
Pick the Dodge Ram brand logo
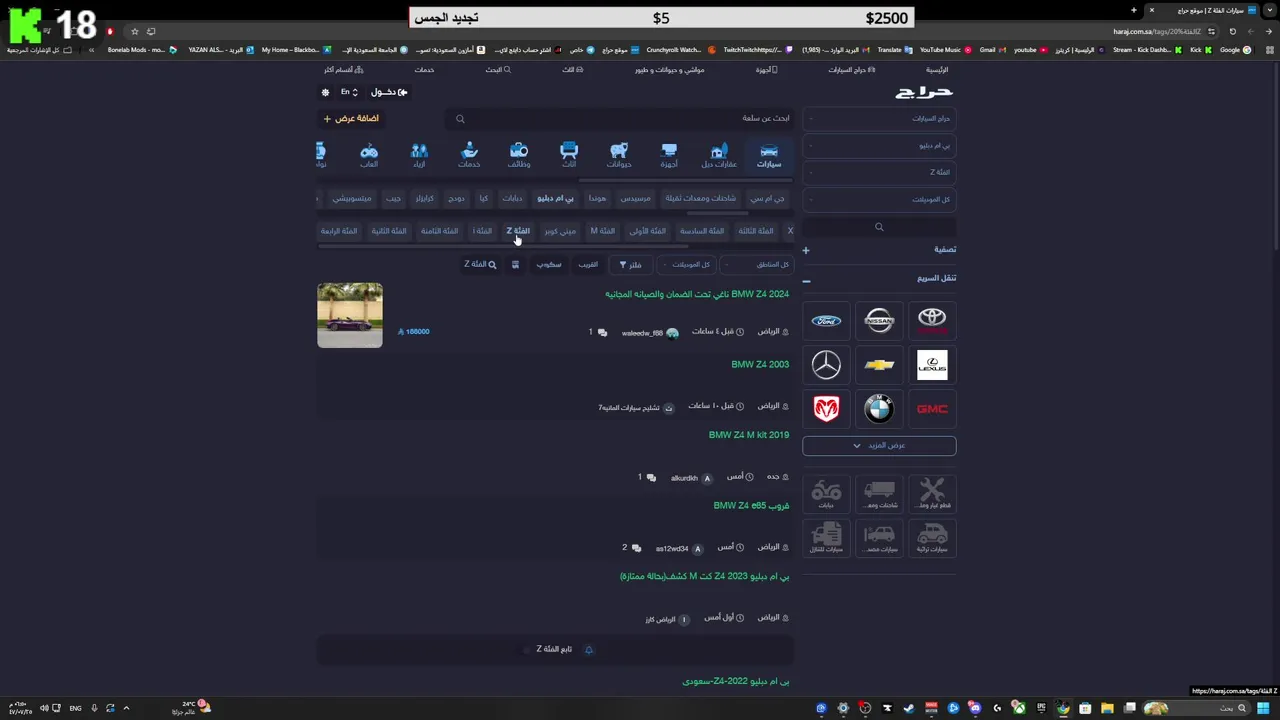pyautogui.click(x=826, y=408)
